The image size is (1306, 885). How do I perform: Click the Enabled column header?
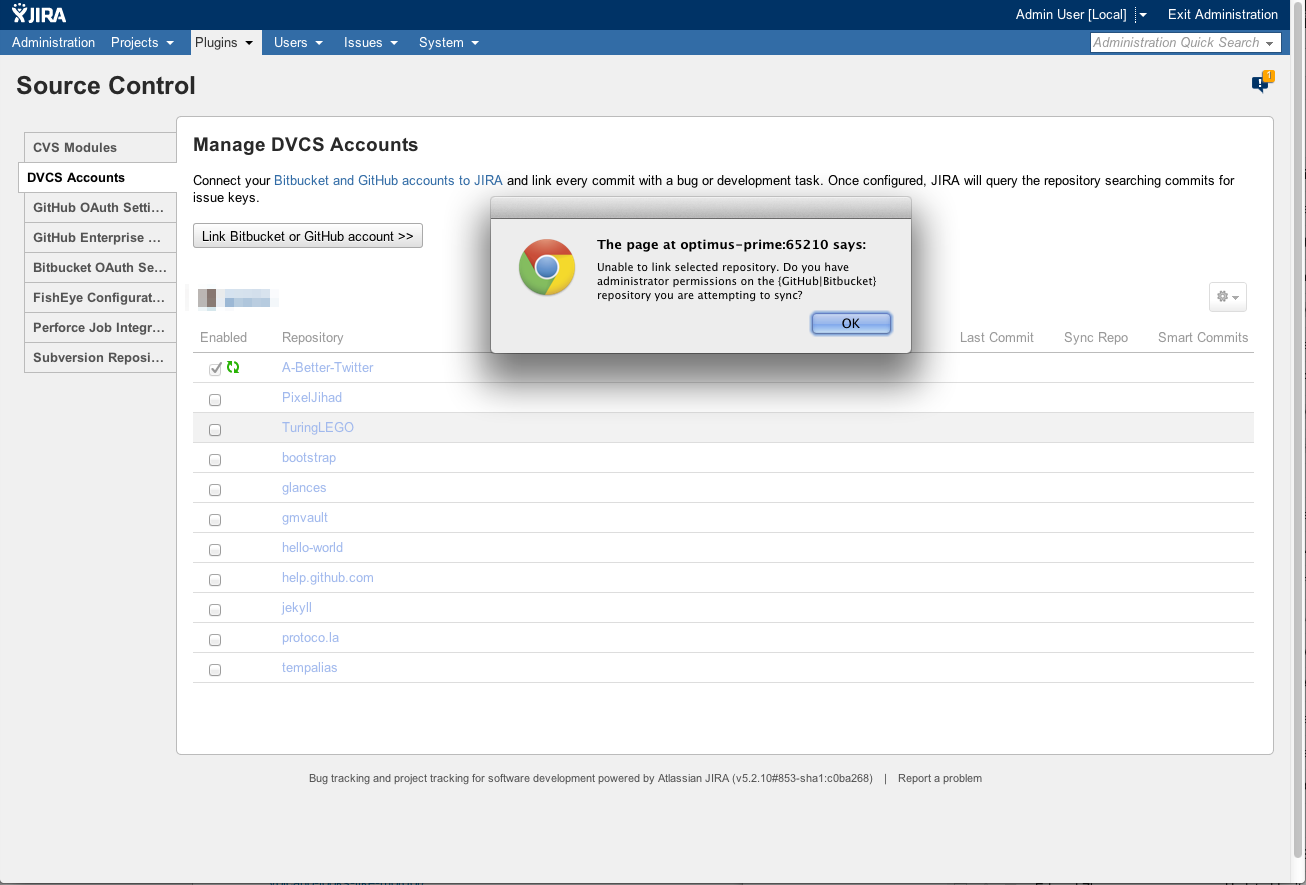(x=223, y=337)
